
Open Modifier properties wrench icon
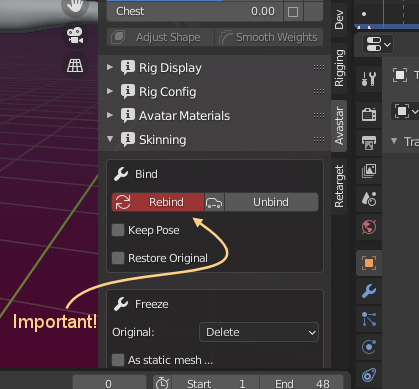click(369, 291)
